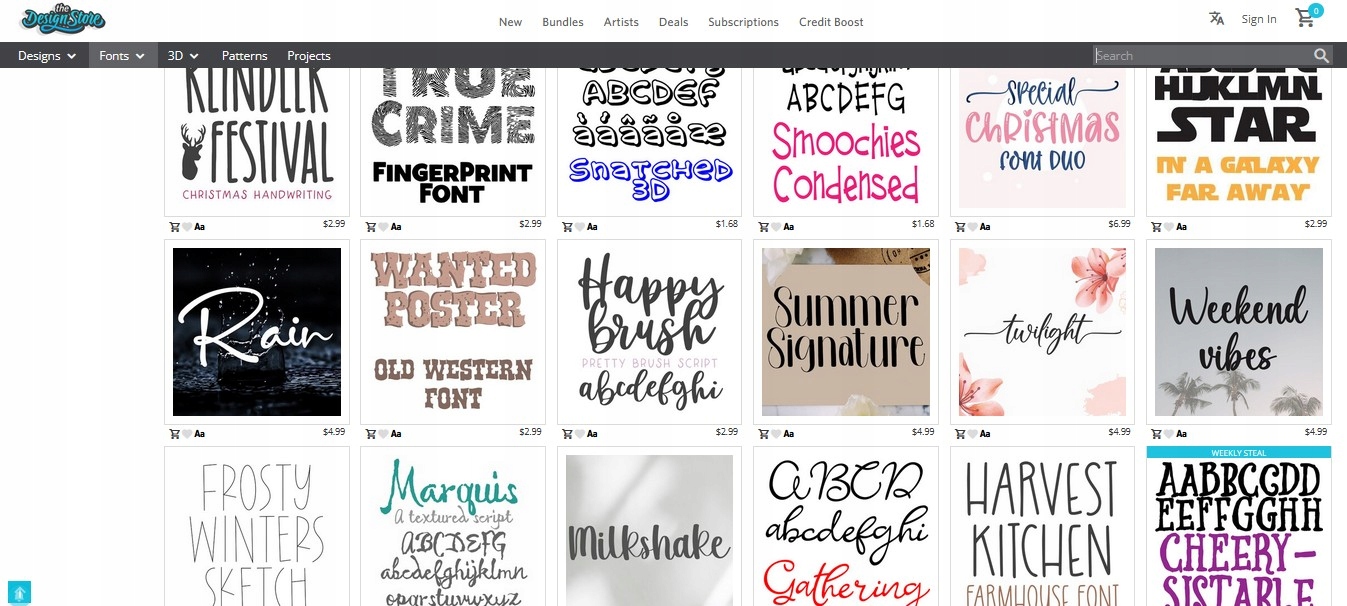Open the Frosty Winters Sketch thumbnail
1347x606 pixels.
tap(257, 530)
